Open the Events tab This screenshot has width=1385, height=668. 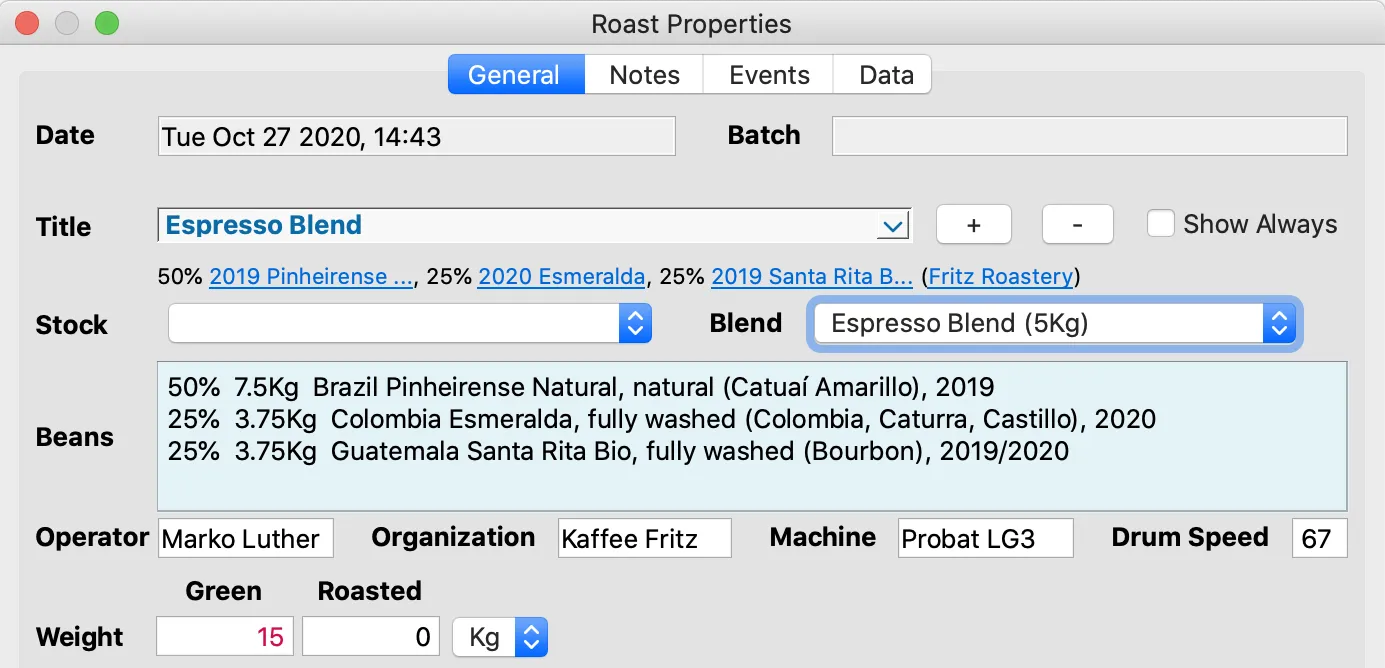point(769,75)
